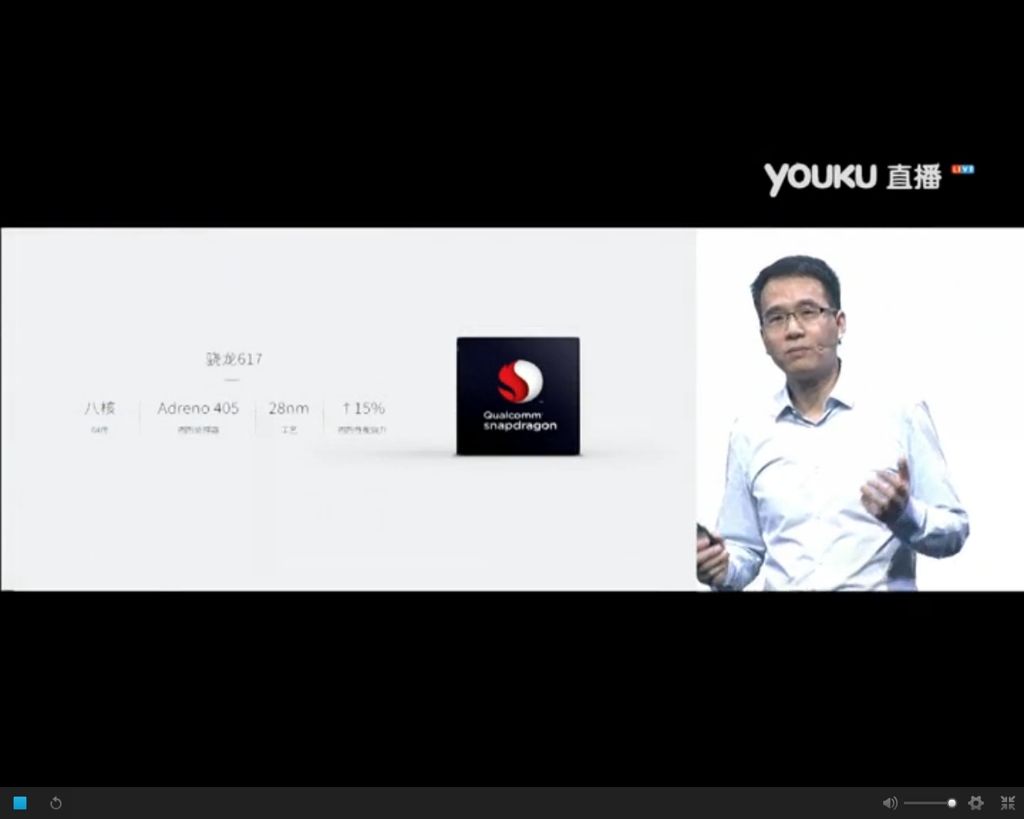Click the Qualcomm Snapdragon chip image
The image size is (1024, 819).
518,396
